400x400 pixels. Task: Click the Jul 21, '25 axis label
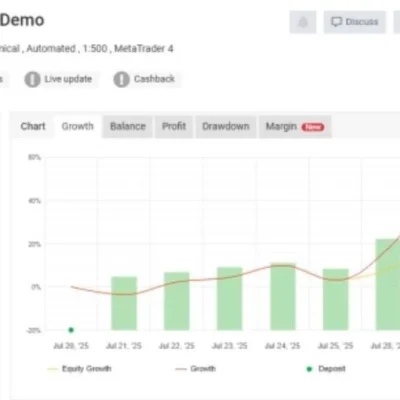click(x=124, y=346)
